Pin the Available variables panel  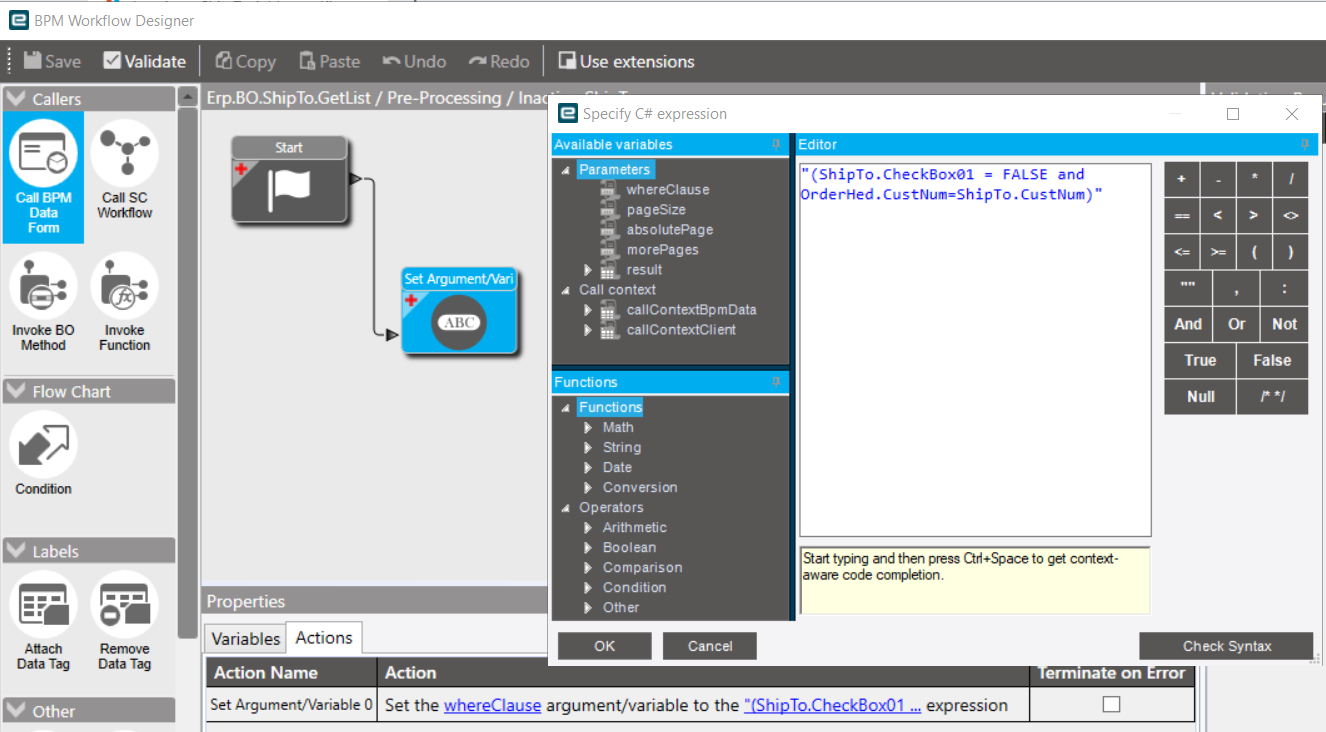click(x=776, y=145)
